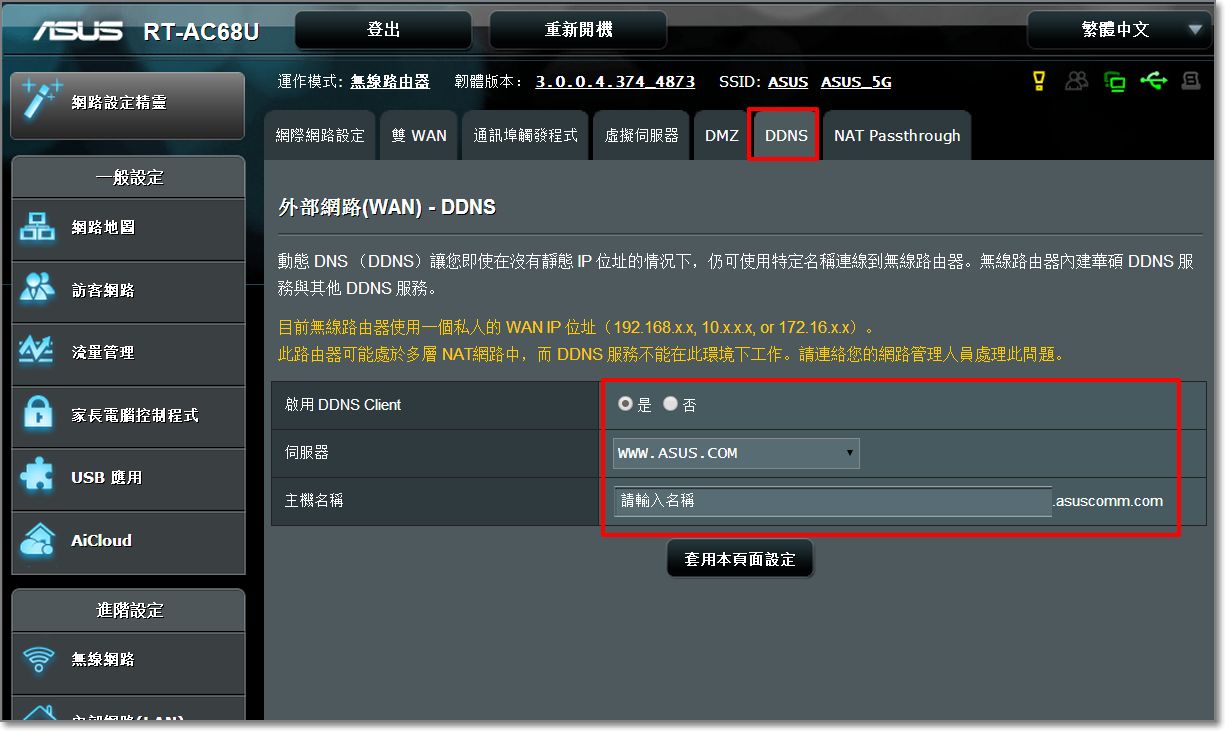Open the 網路設定精靈 wizard wand icon
This screenshot has height=731, width=1225.
[42, 99]
